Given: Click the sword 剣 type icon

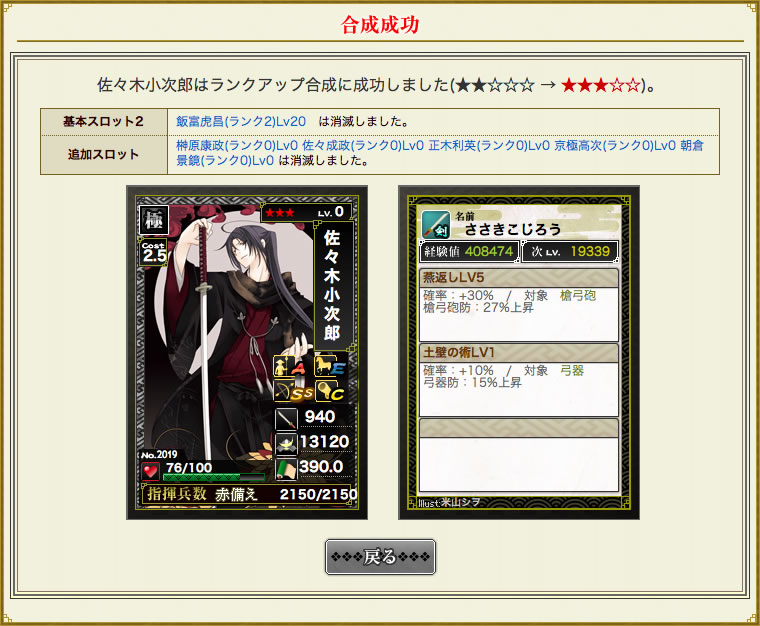Looking at the screenshot, I should (436, 225).
